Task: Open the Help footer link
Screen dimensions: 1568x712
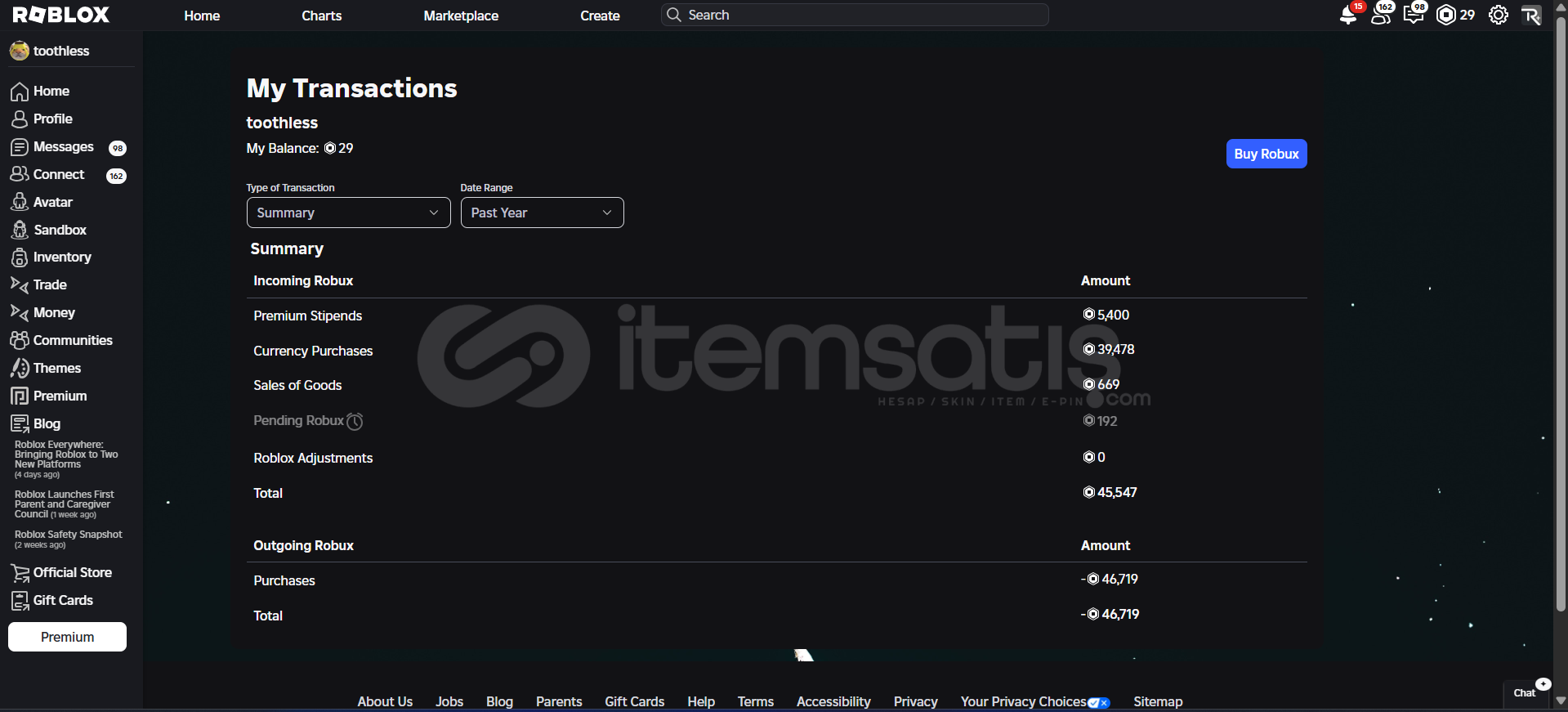Action: pyautogui.click(x=701, y=701)
